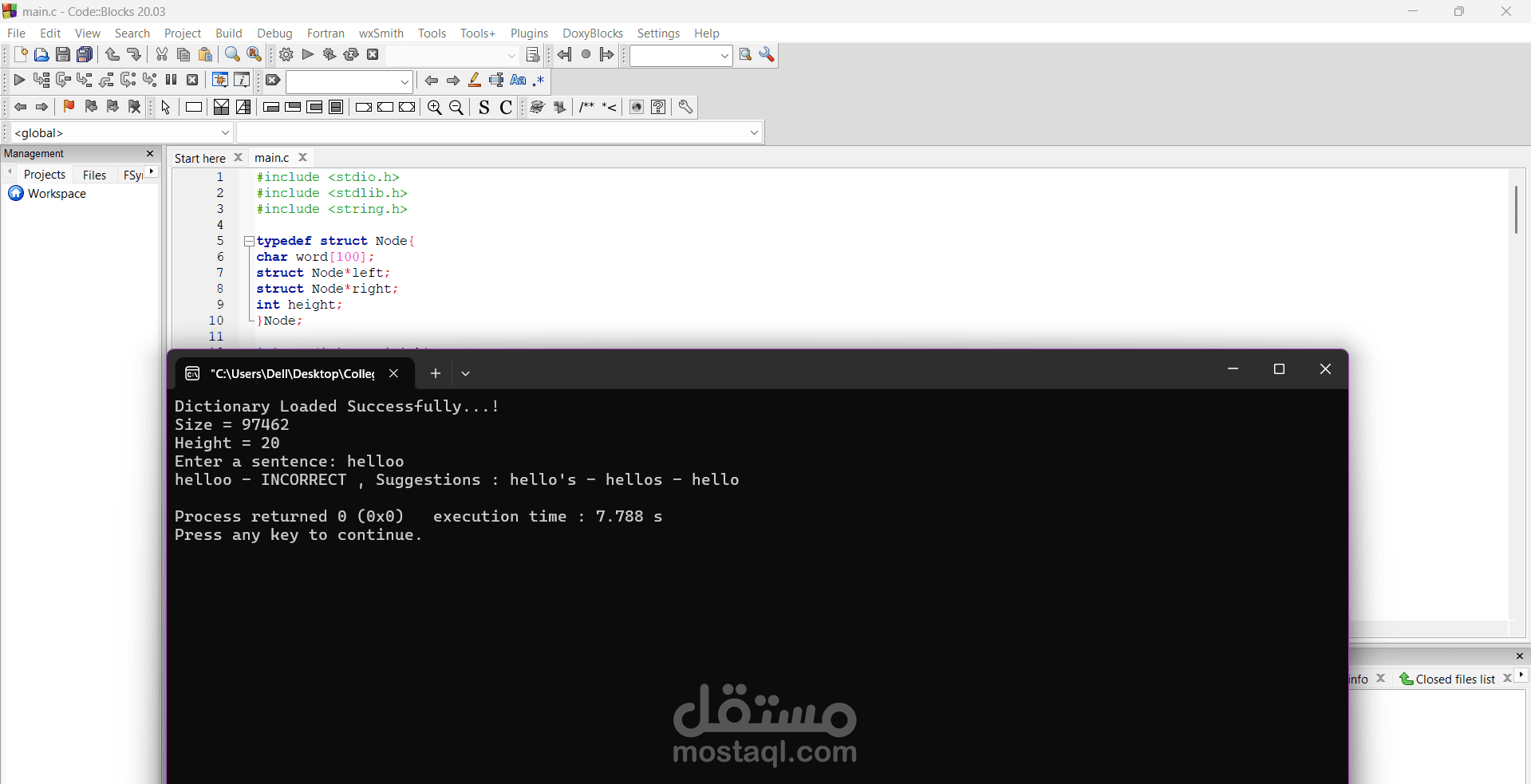1531x784 pixels.
Task: Open the Plugins menu
Action: click(x=529, y=33)
